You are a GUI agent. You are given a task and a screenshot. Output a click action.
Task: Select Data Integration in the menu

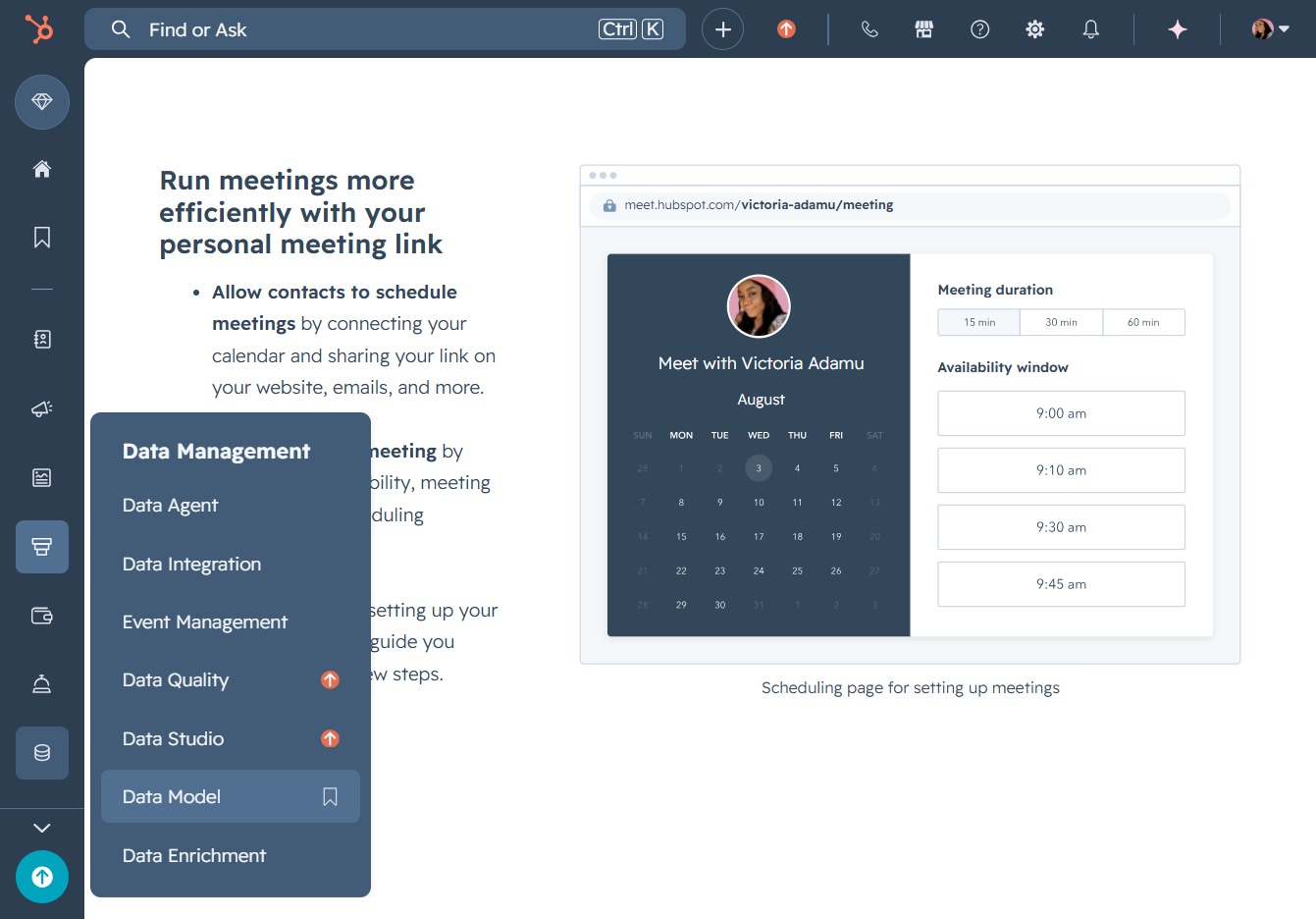230,565
